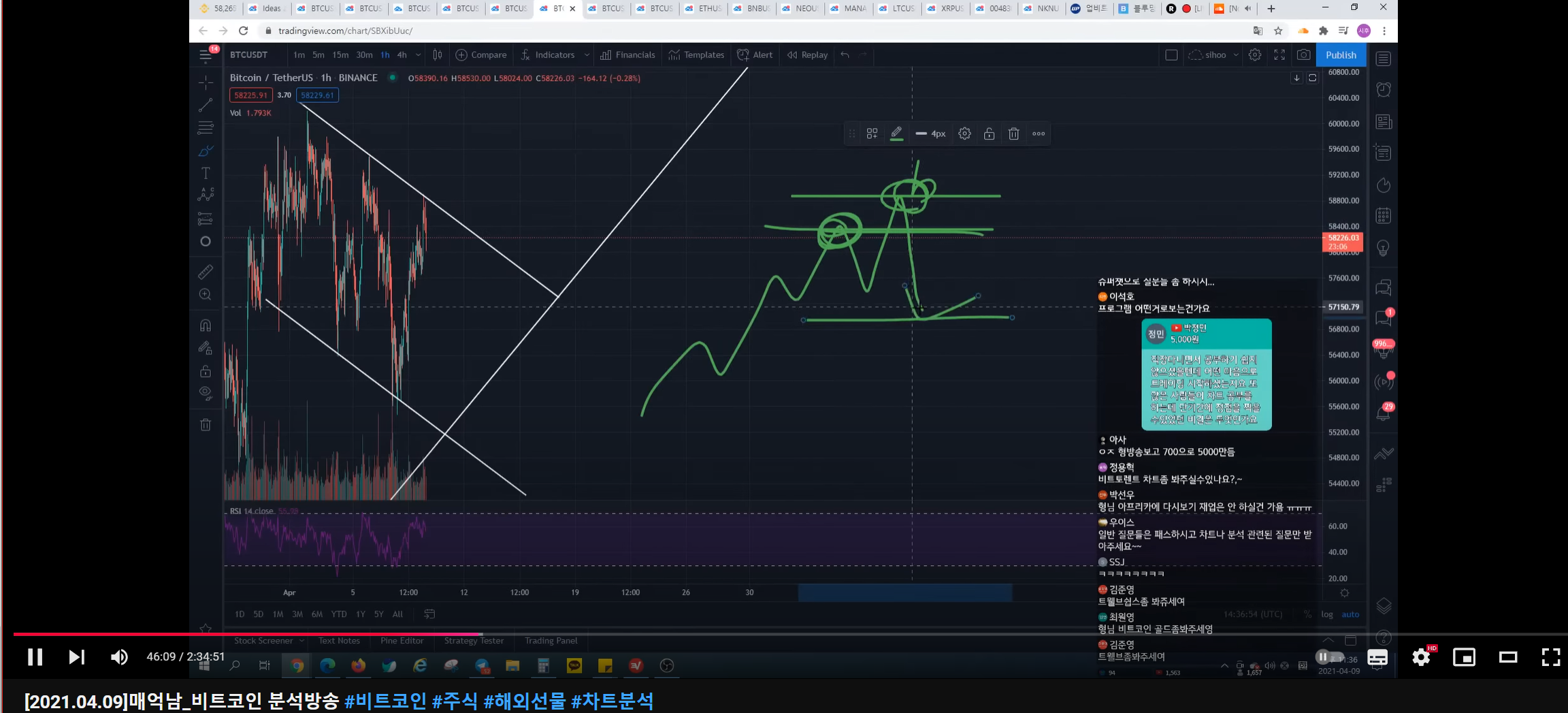
Task: Click the blue Publish button
Action: point(1341,55)
